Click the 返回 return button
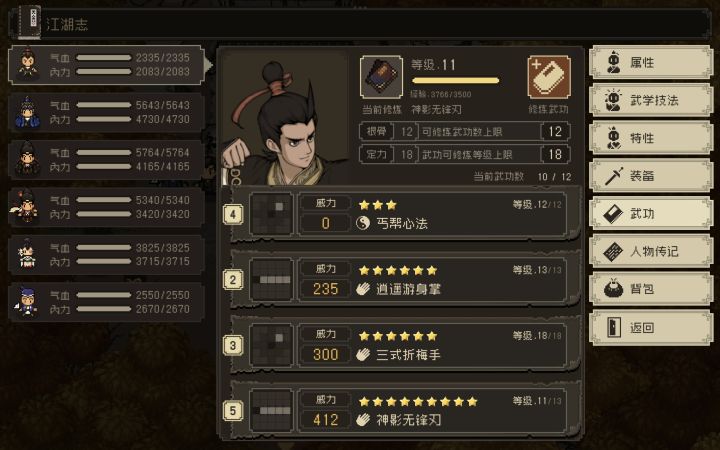 click(651, 327)
